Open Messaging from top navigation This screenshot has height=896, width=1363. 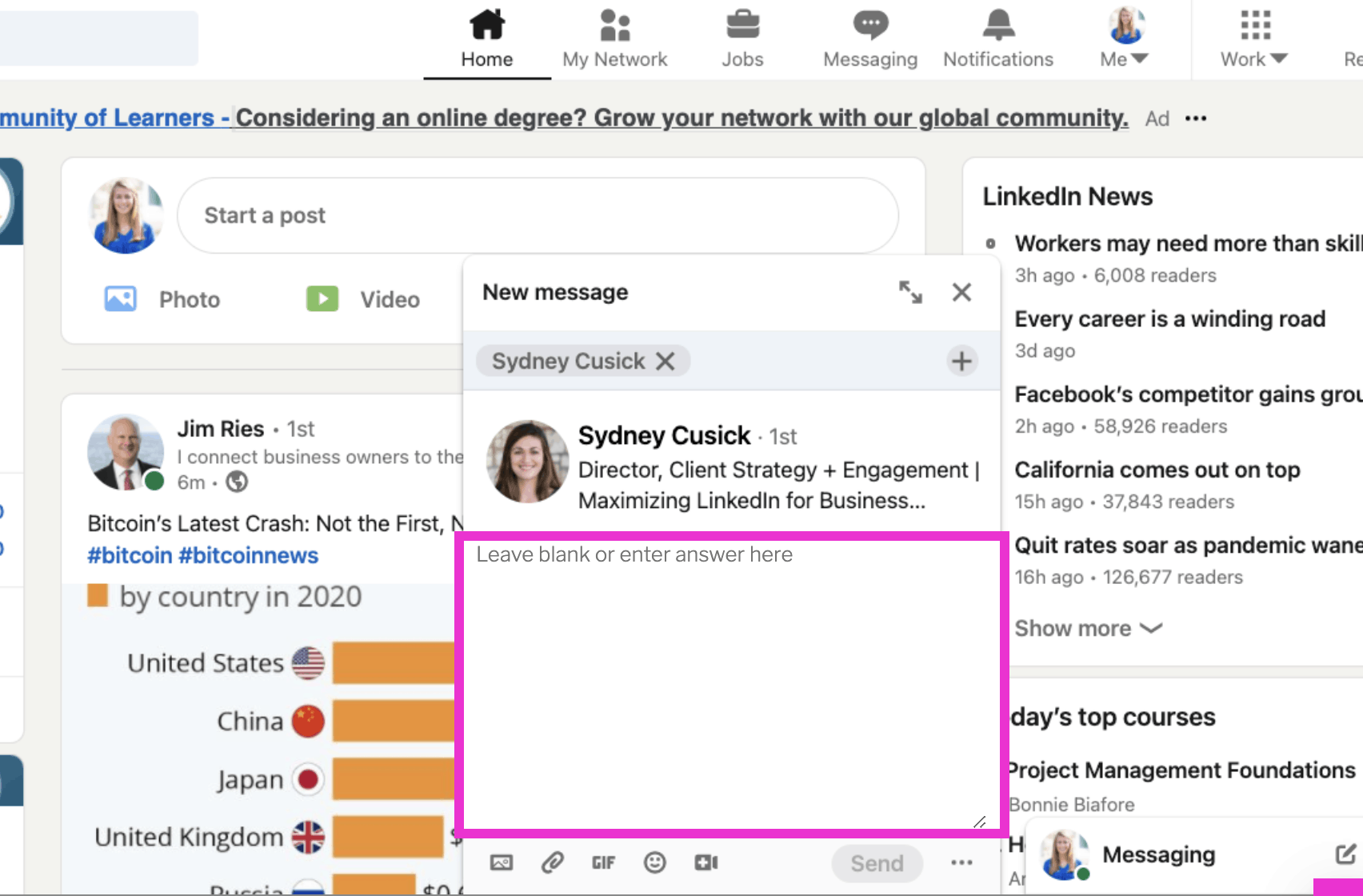(x=870, y=38)
